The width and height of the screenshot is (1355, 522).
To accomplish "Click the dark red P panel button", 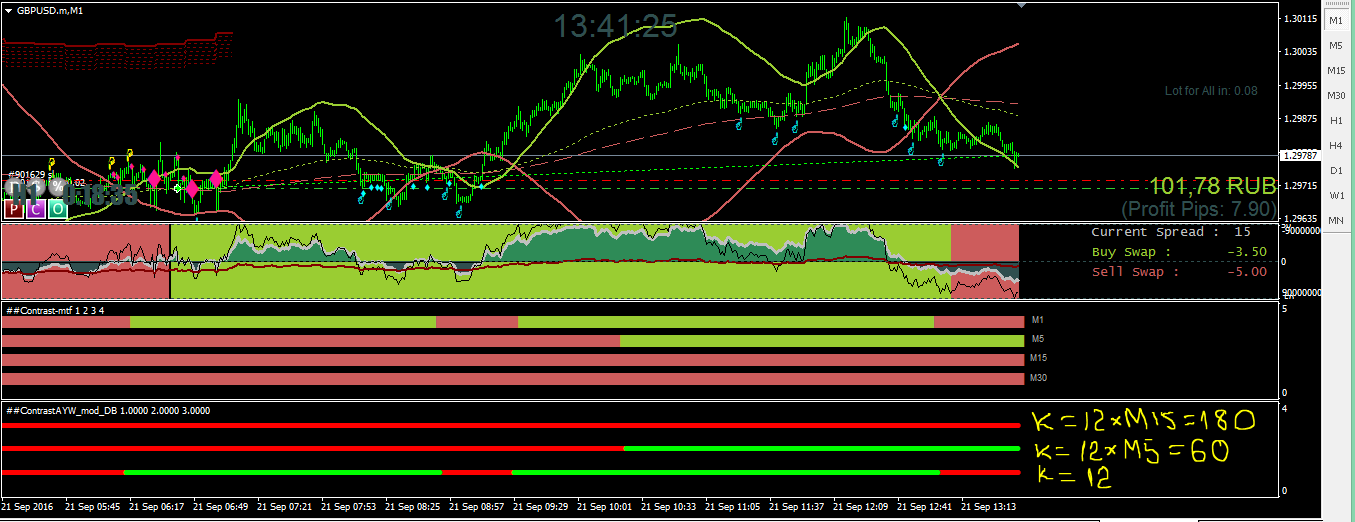I will 14,209.
